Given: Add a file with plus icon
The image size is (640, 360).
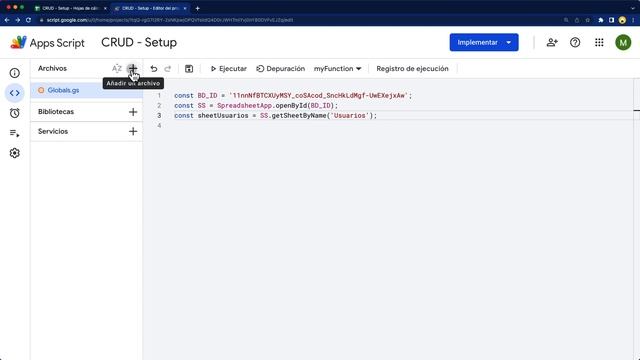Looking at the screenshot, I should (132, 69).
